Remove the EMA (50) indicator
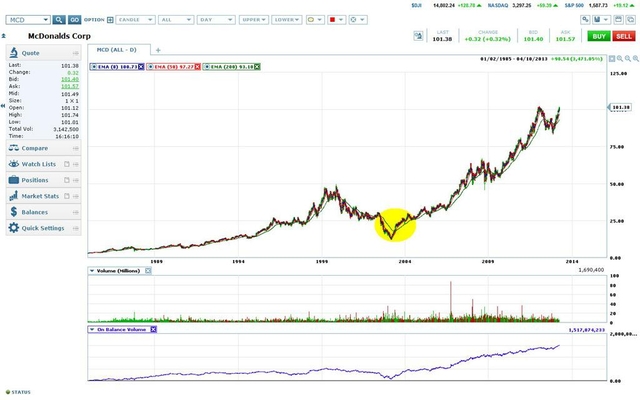The height and width of the screenshot is (400, 640). (198, 67)
